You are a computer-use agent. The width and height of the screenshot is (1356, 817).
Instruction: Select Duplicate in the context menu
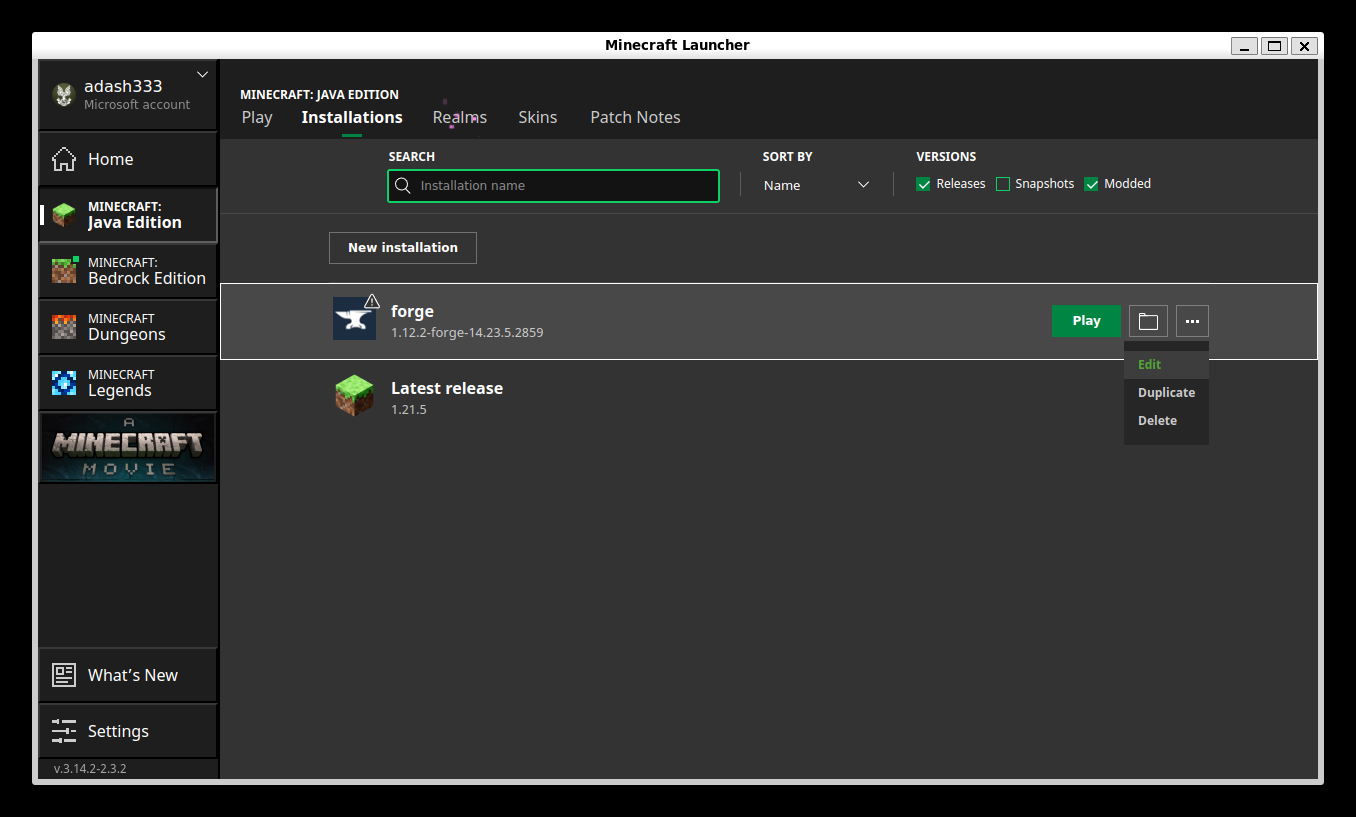tap(1166, 393)
